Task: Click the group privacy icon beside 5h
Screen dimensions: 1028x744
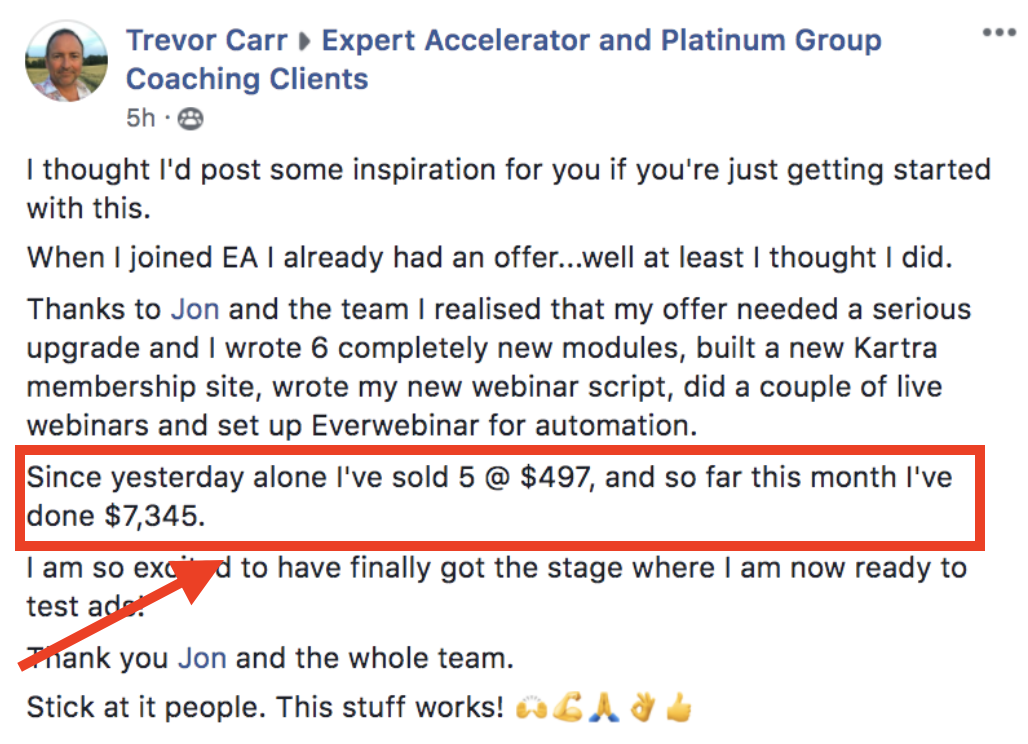Action: (191, 119)
